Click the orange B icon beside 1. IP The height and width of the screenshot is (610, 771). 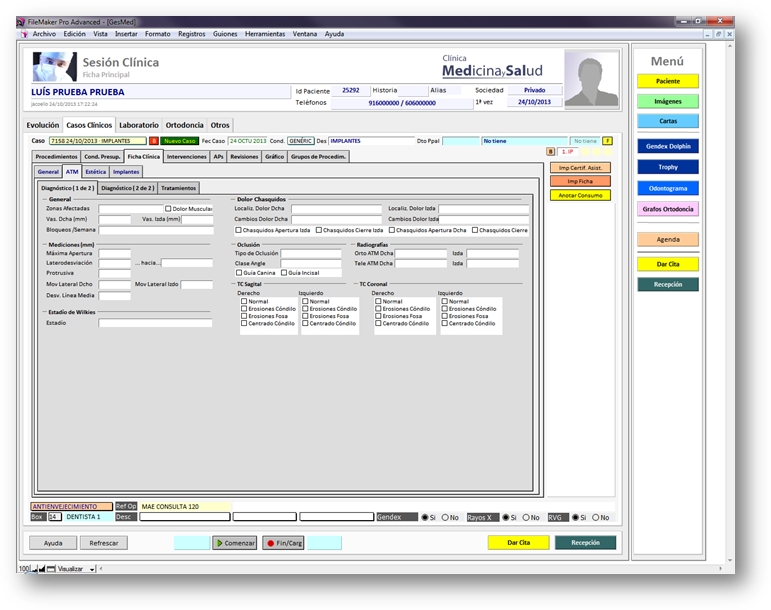point(551,152)
